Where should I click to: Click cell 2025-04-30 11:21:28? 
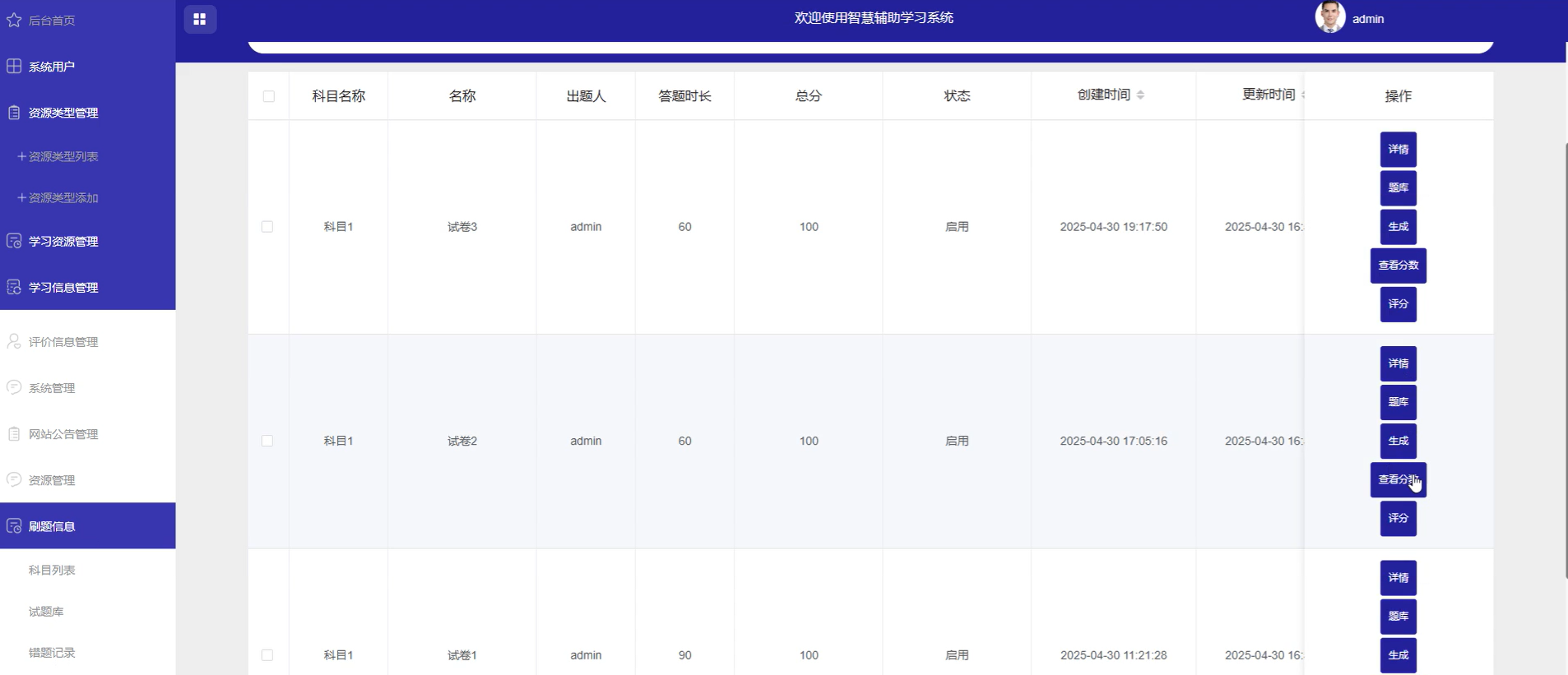click(x=1113, y=655)
